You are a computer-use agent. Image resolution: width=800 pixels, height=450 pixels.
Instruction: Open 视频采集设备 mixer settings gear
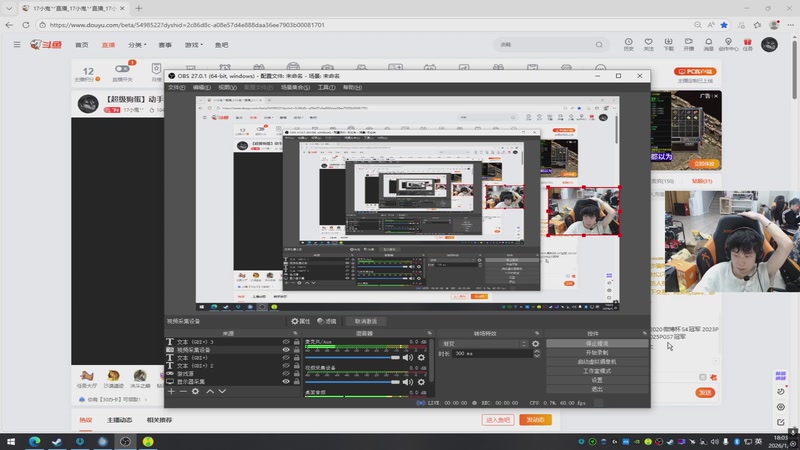point(421,382)
